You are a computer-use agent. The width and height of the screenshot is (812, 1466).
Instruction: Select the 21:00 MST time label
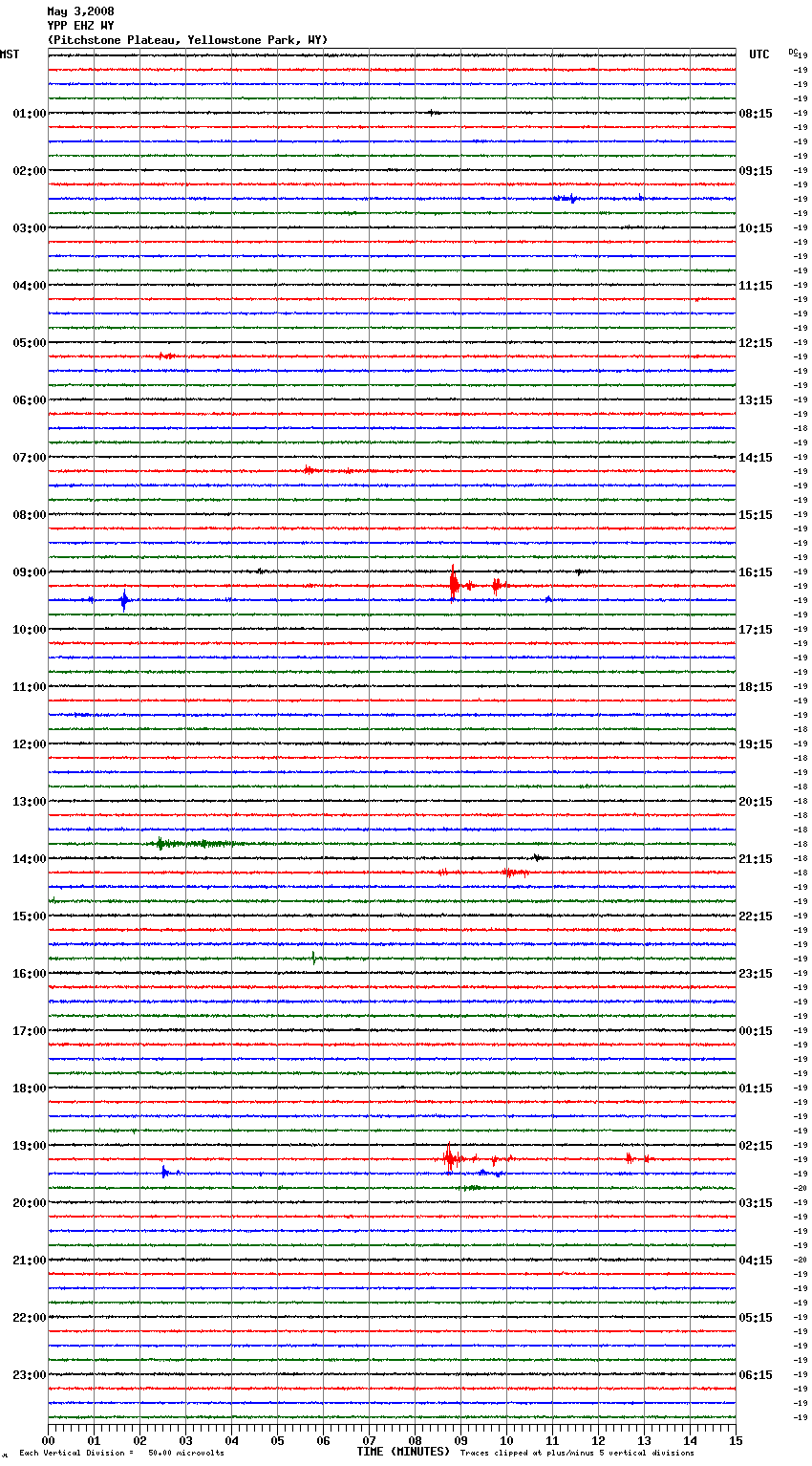30,1261
